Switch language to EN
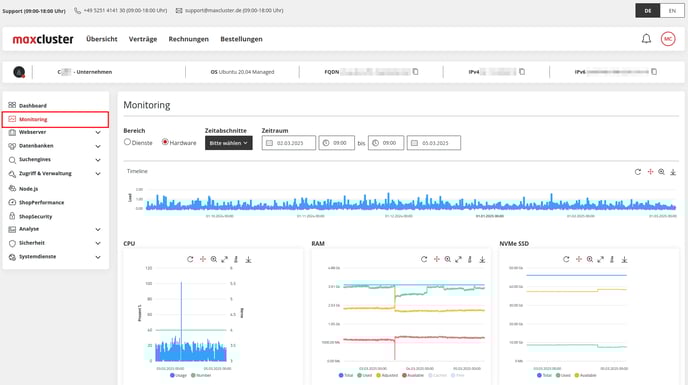The width and height of the screenshot is (688, 385). click(x=672, y=11)
